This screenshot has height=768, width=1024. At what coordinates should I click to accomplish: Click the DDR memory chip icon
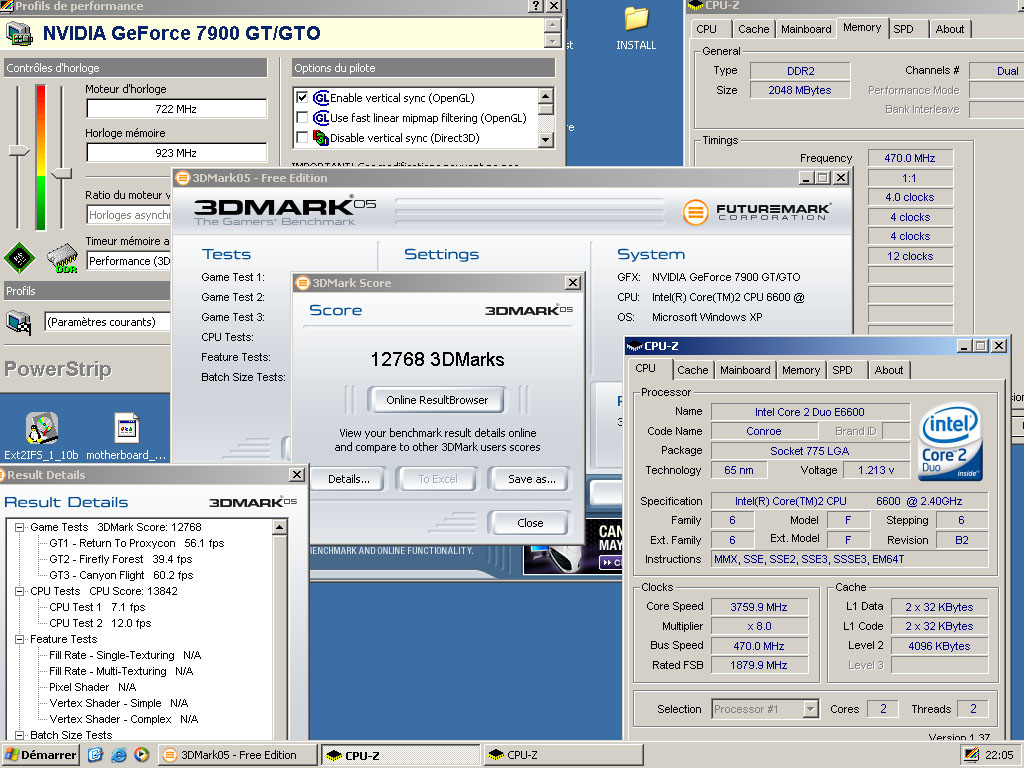(63, 259)
